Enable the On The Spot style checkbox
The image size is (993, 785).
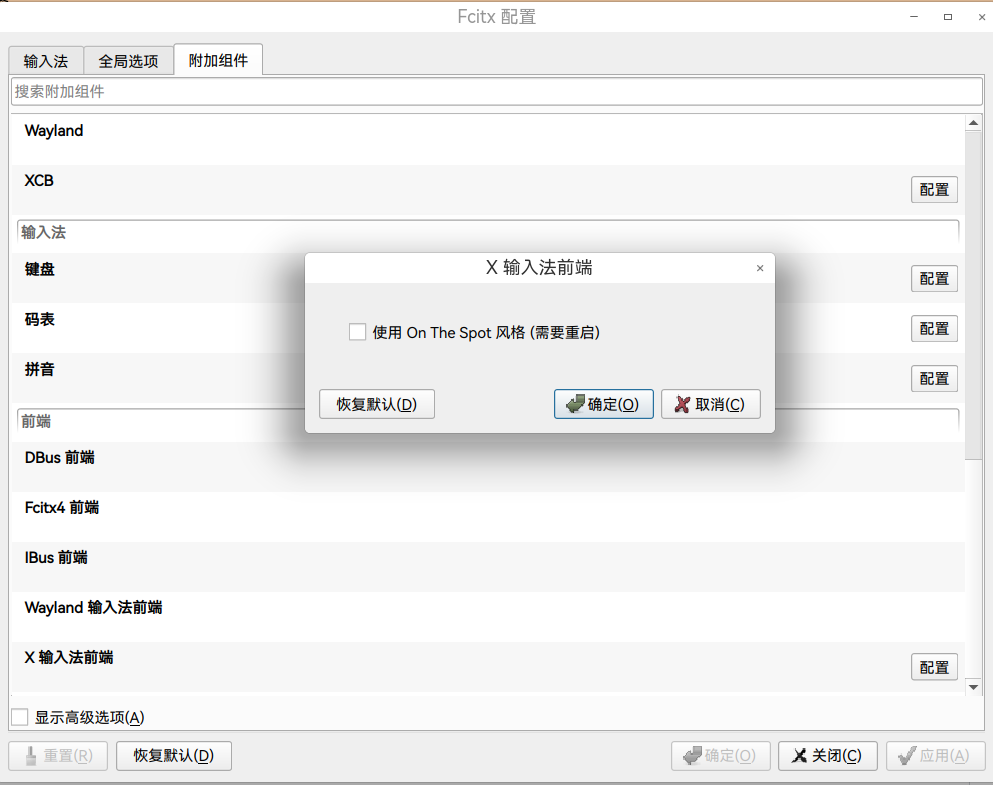(357, 332)
